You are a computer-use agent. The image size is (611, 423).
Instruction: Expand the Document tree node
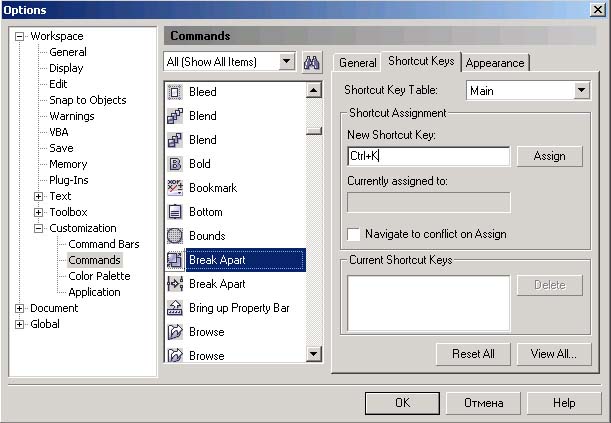tap(19, 308)
